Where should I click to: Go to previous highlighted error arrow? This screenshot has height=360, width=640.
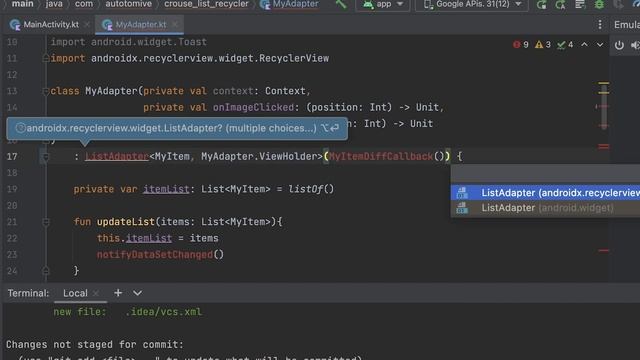coord(584,44)
